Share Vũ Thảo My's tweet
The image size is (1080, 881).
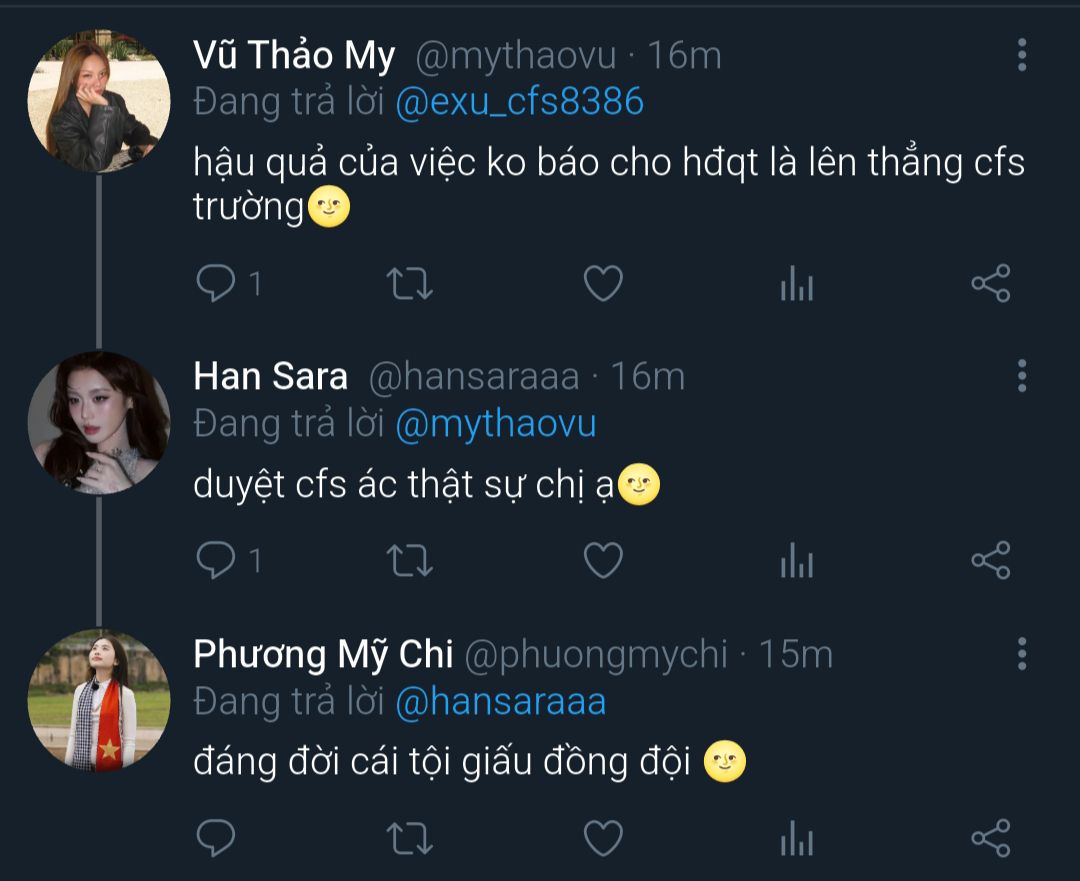pyautogui.click(x=991, y=284)
